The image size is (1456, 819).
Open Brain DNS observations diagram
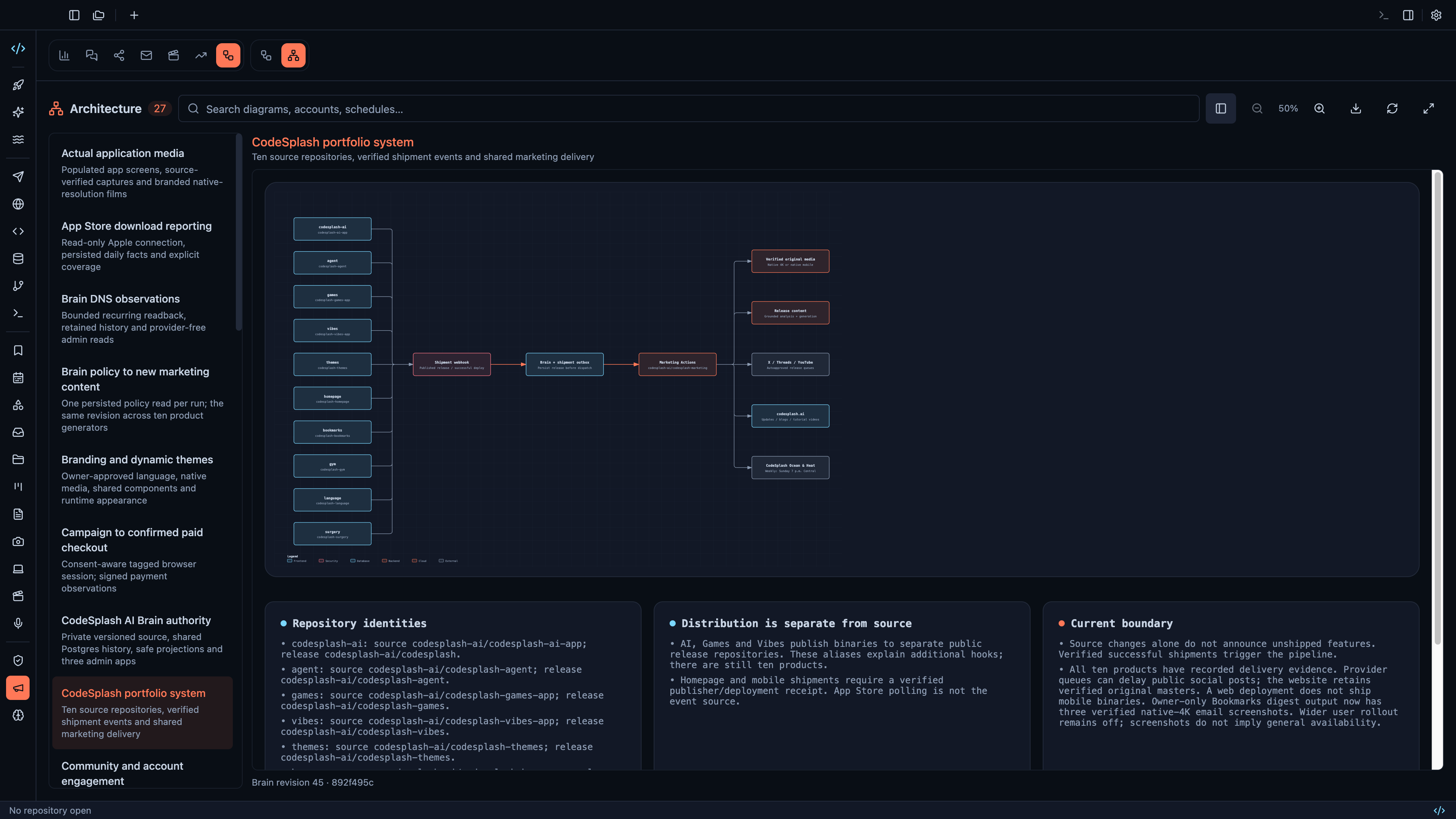point(143,319)
